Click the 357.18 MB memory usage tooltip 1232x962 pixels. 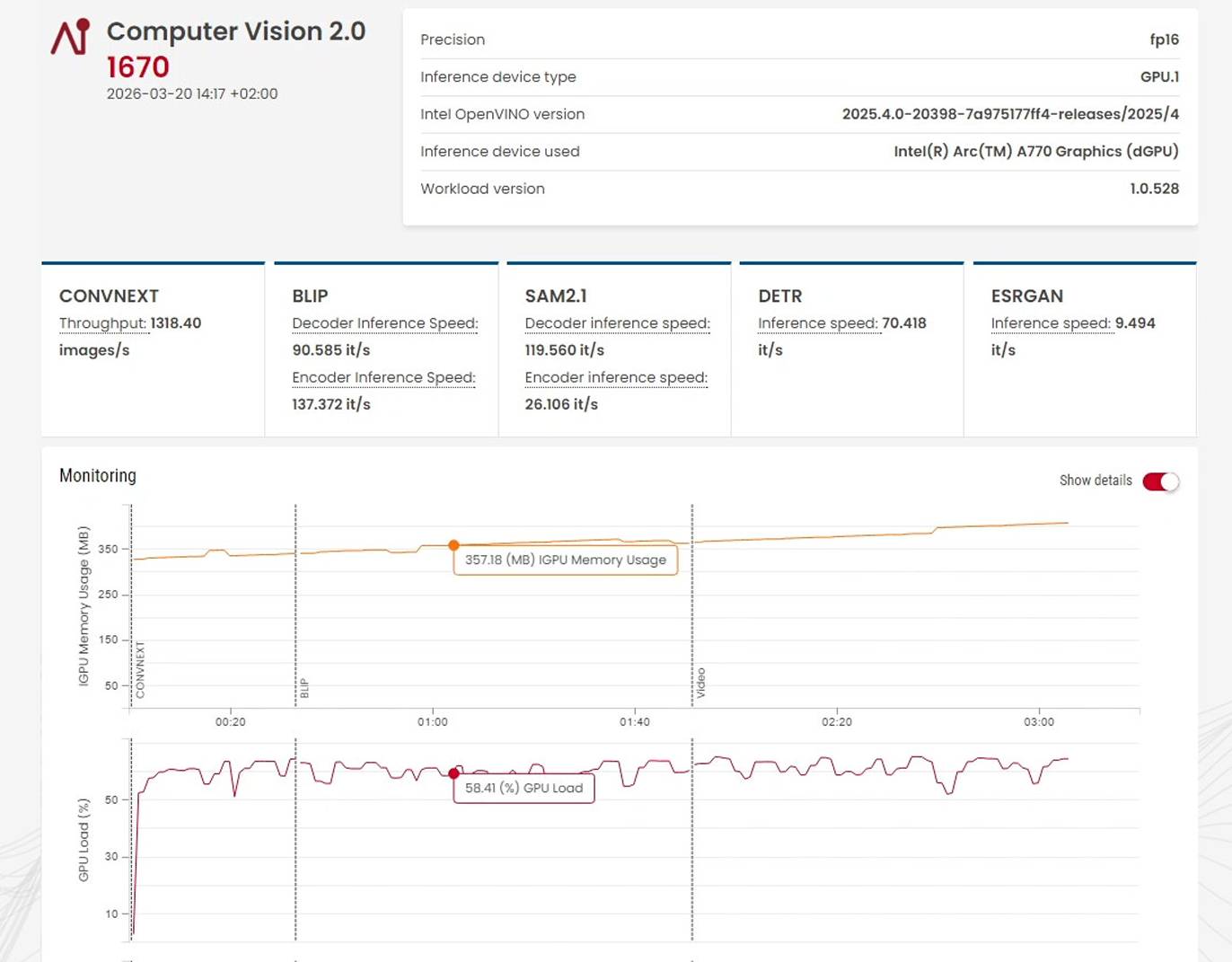click(x=564, y=560)
